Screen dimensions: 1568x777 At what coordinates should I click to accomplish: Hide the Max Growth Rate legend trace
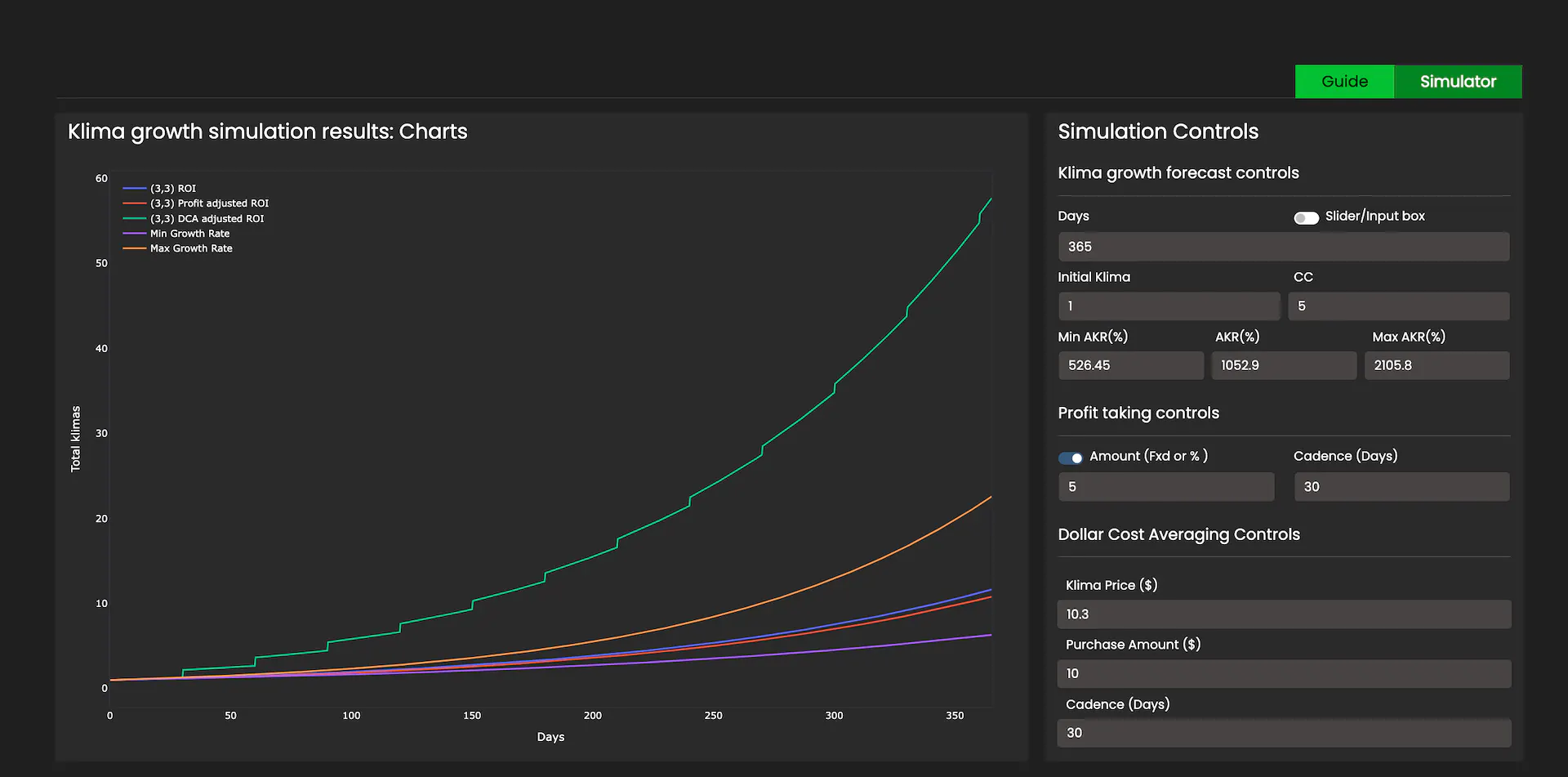[x=191, y=248]
